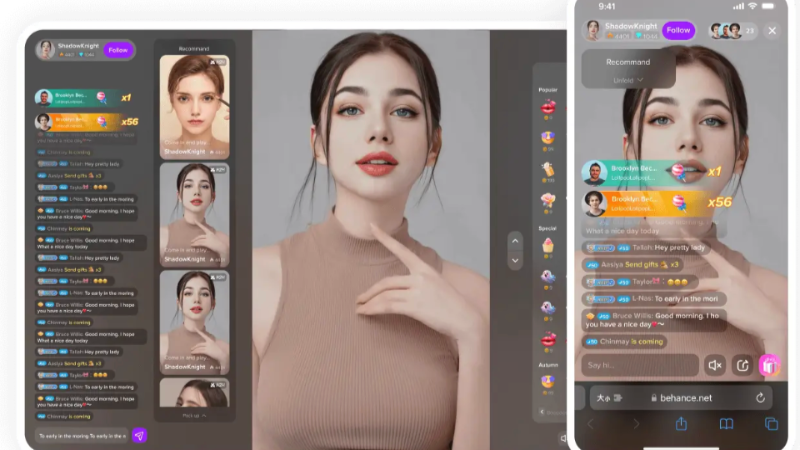The height and width of the screenshot is (450, 800).
Task: Tap the behance.net address bar
Action: [x=681, y=398]
